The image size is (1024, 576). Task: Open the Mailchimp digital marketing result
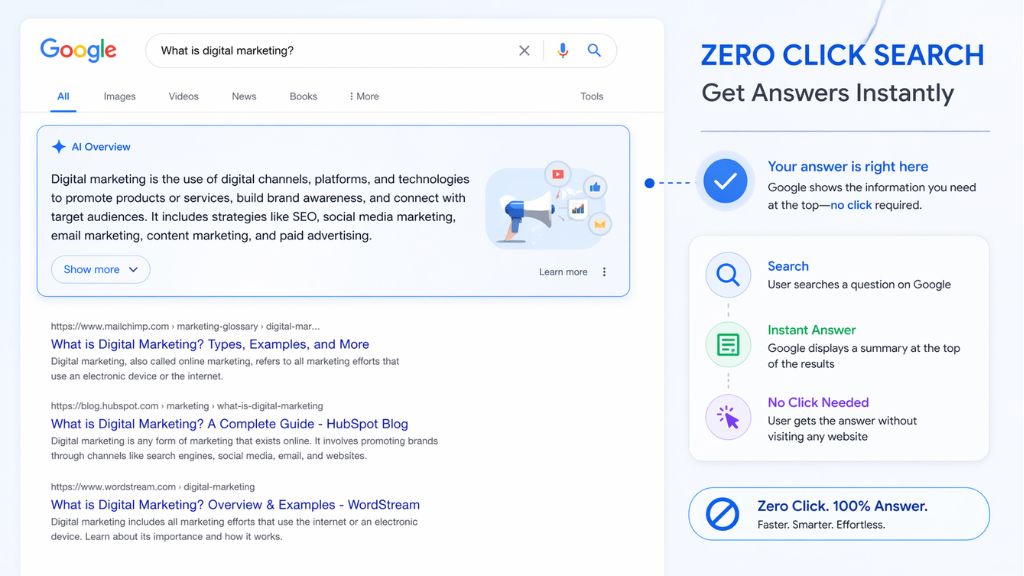tap(210, 344)
